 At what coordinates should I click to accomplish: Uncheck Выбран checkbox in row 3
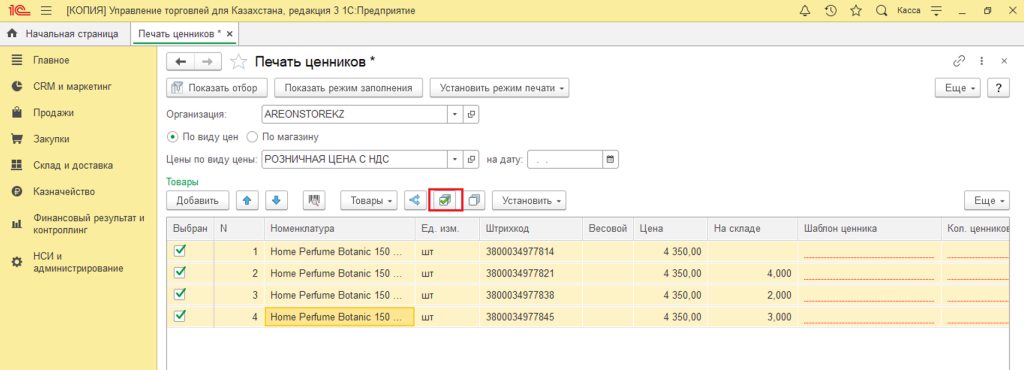pos(180,294)
